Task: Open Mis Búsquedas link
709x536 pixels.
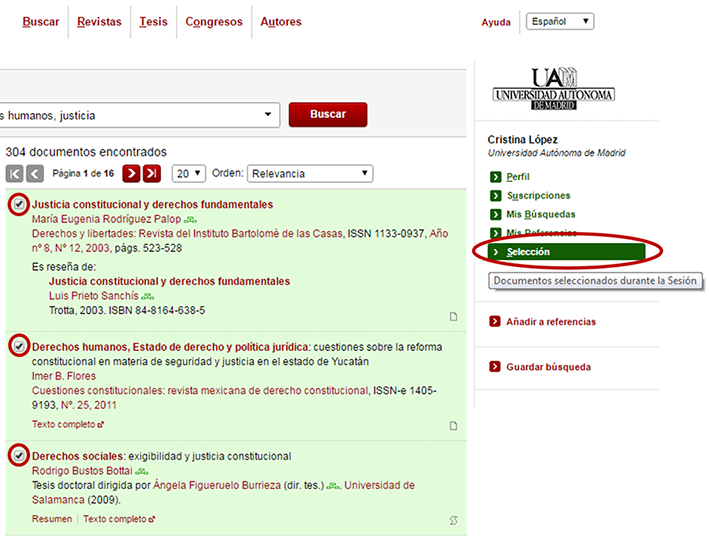Action: 541,214
